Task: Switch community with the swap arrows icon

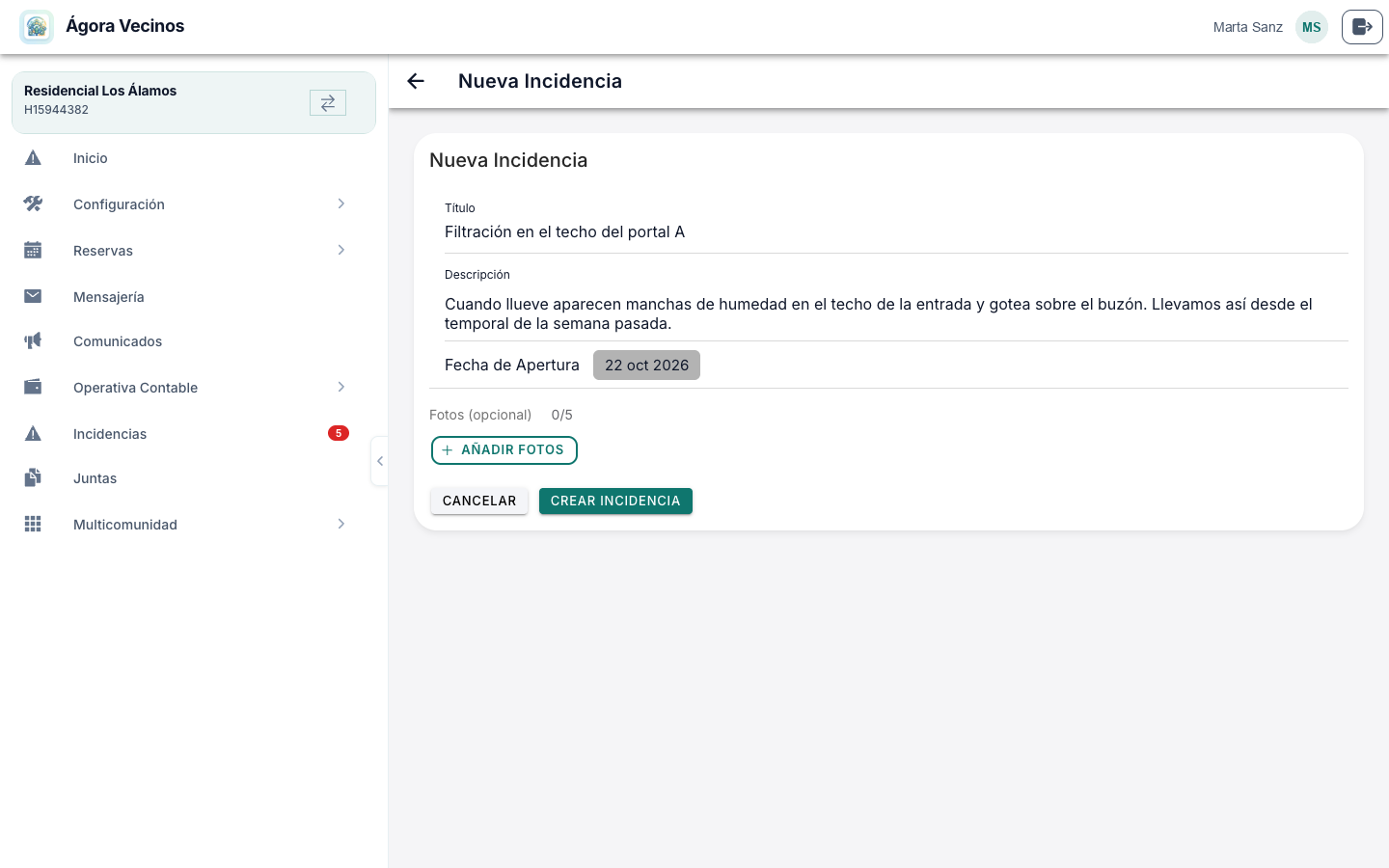Action: coord(328,102)
